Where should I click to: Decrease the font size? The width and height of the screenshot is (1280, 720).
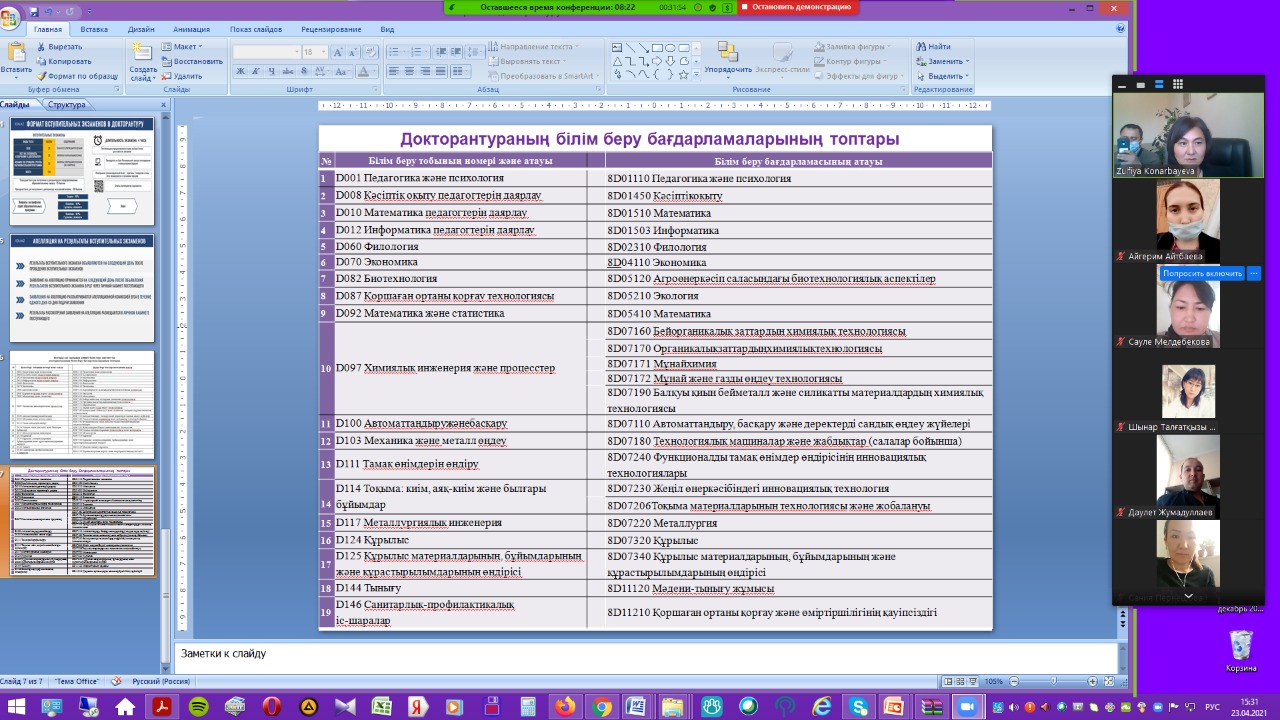(354, 52)
